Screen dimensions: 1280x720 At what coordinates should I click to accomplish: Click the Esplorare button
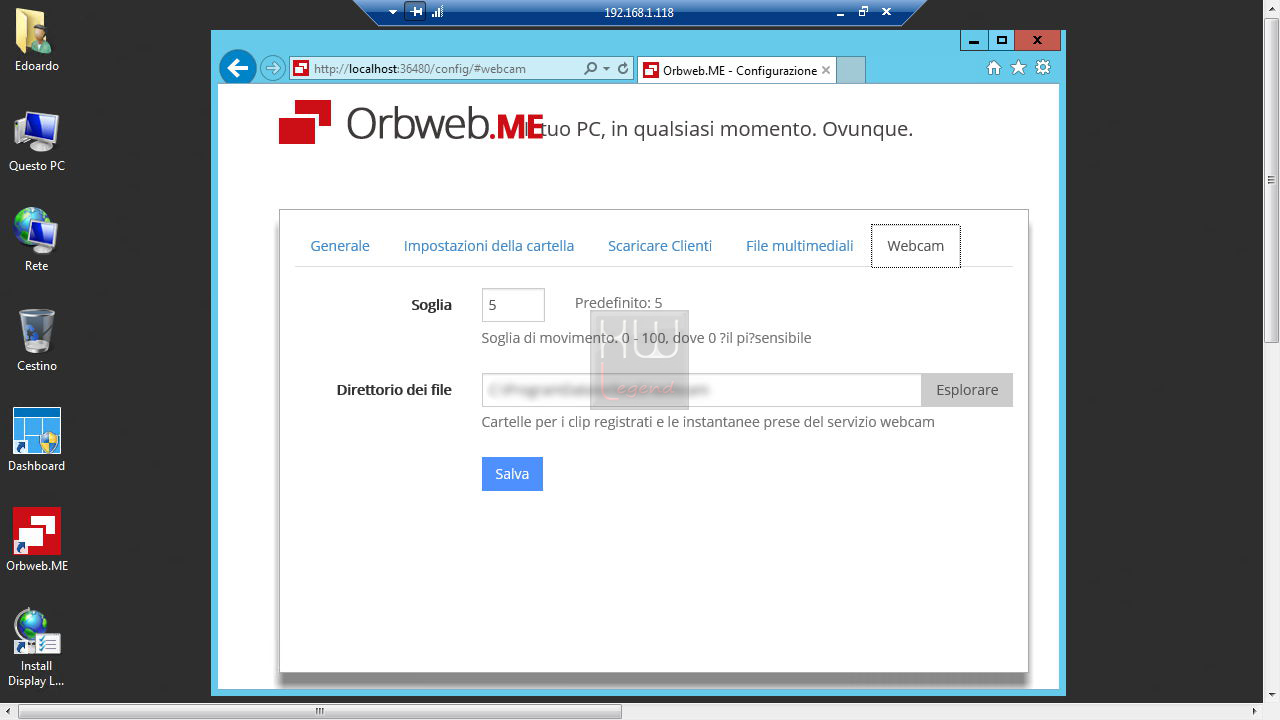coord(967,390)
